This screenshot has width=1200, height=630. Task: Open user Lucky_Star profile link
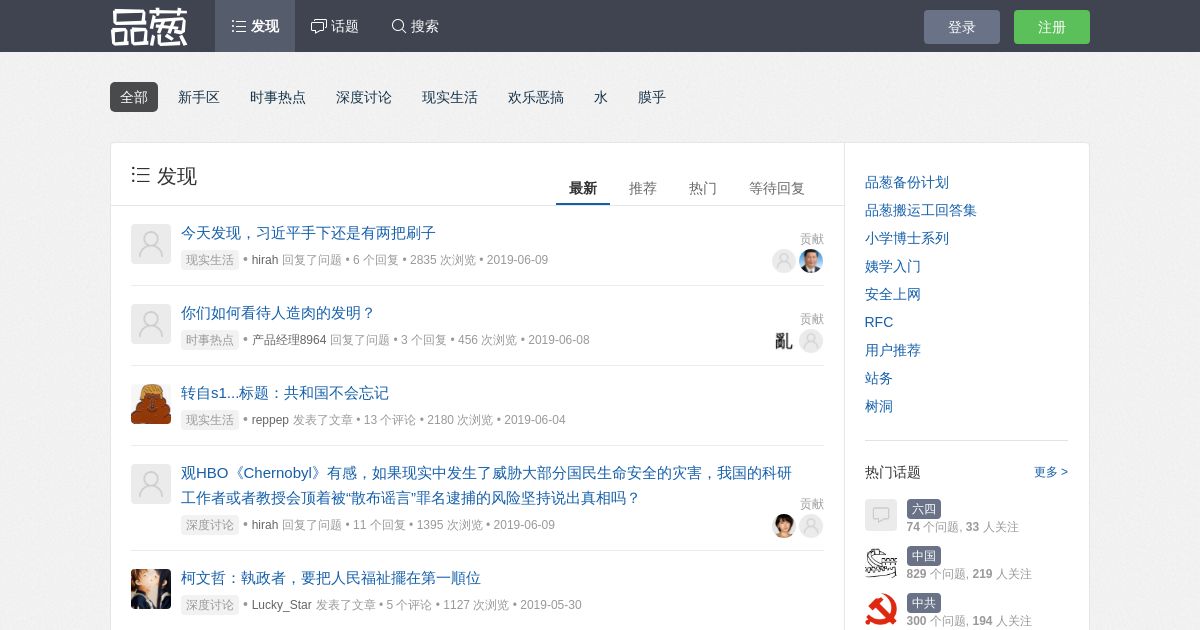point(282,605)
